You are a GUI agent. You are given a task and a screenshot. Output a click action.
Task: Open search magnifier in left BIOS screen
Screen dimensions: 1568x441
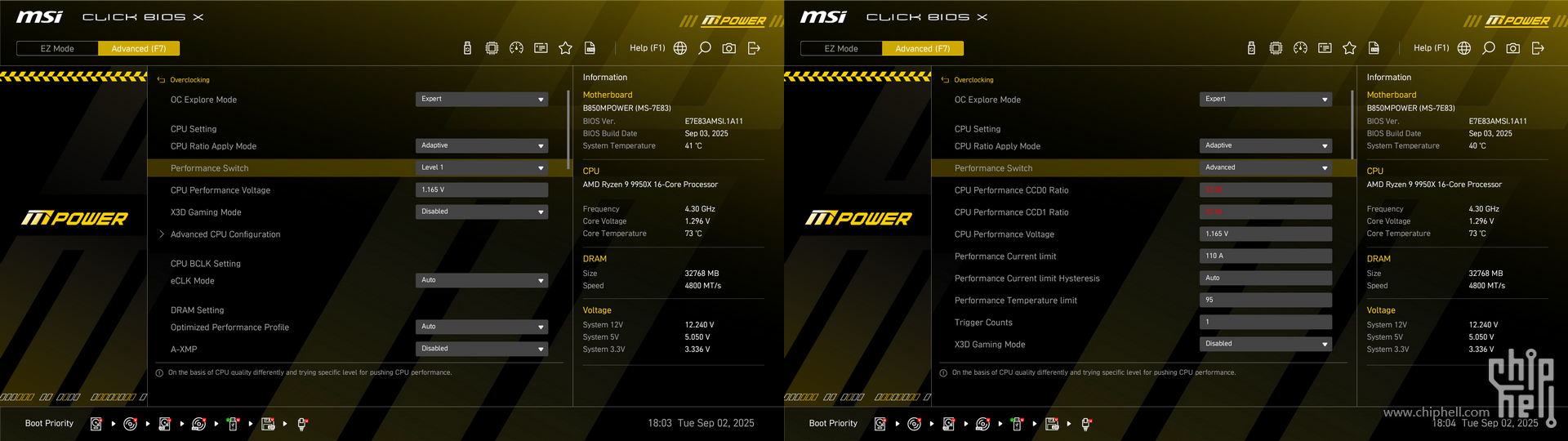705,48
